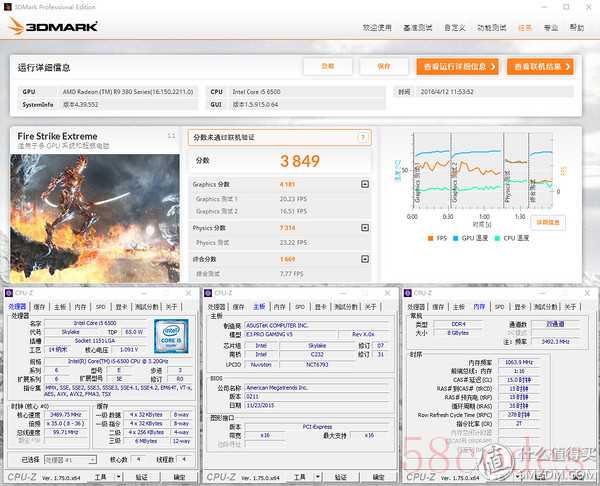This screenshot has width=600, height=486.
Task: Click the 保存 save result button
Action: (x=384, y=67)
